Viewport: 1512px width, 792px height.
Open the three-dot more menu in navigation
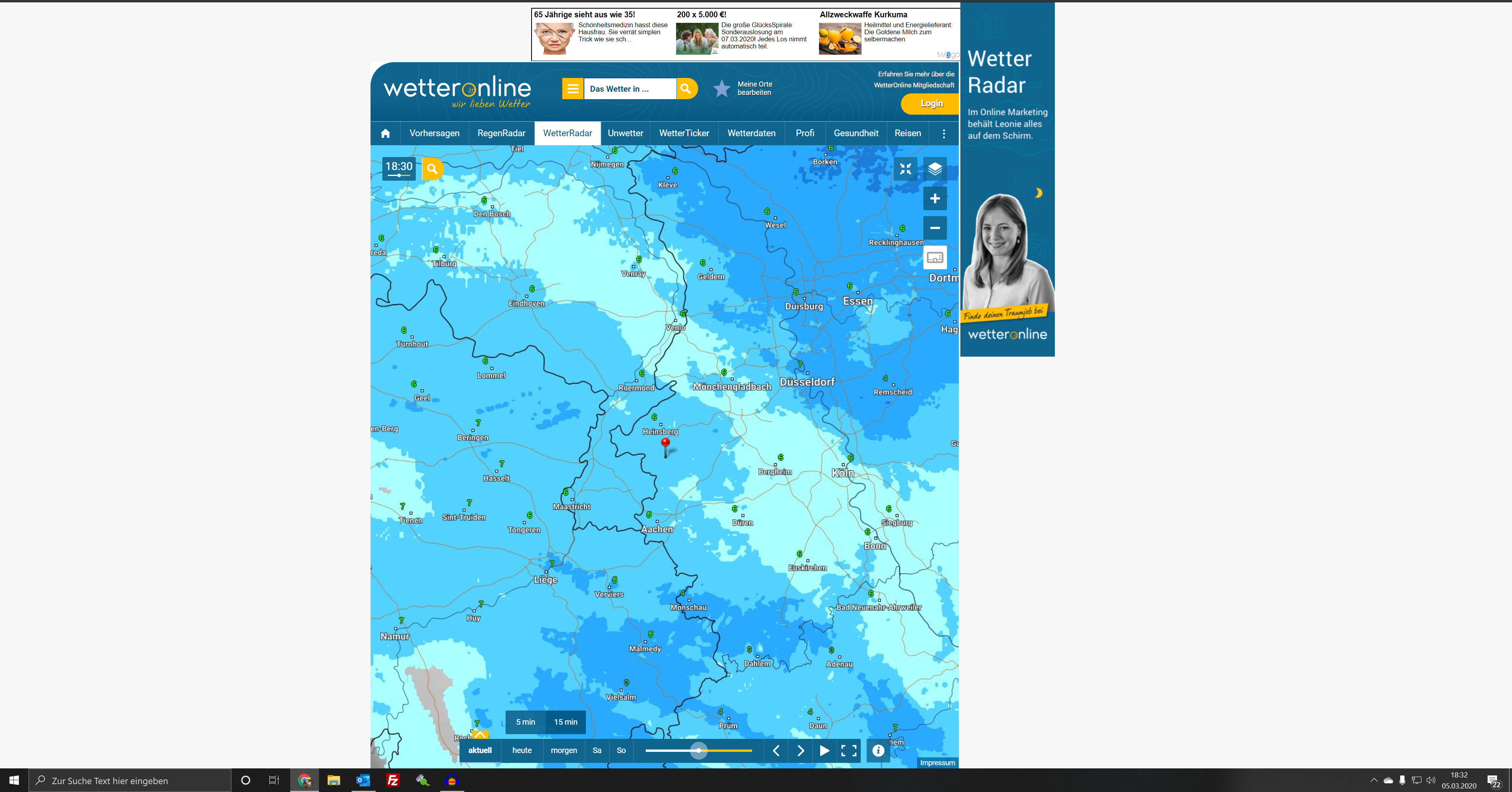(x=944, y=133)
